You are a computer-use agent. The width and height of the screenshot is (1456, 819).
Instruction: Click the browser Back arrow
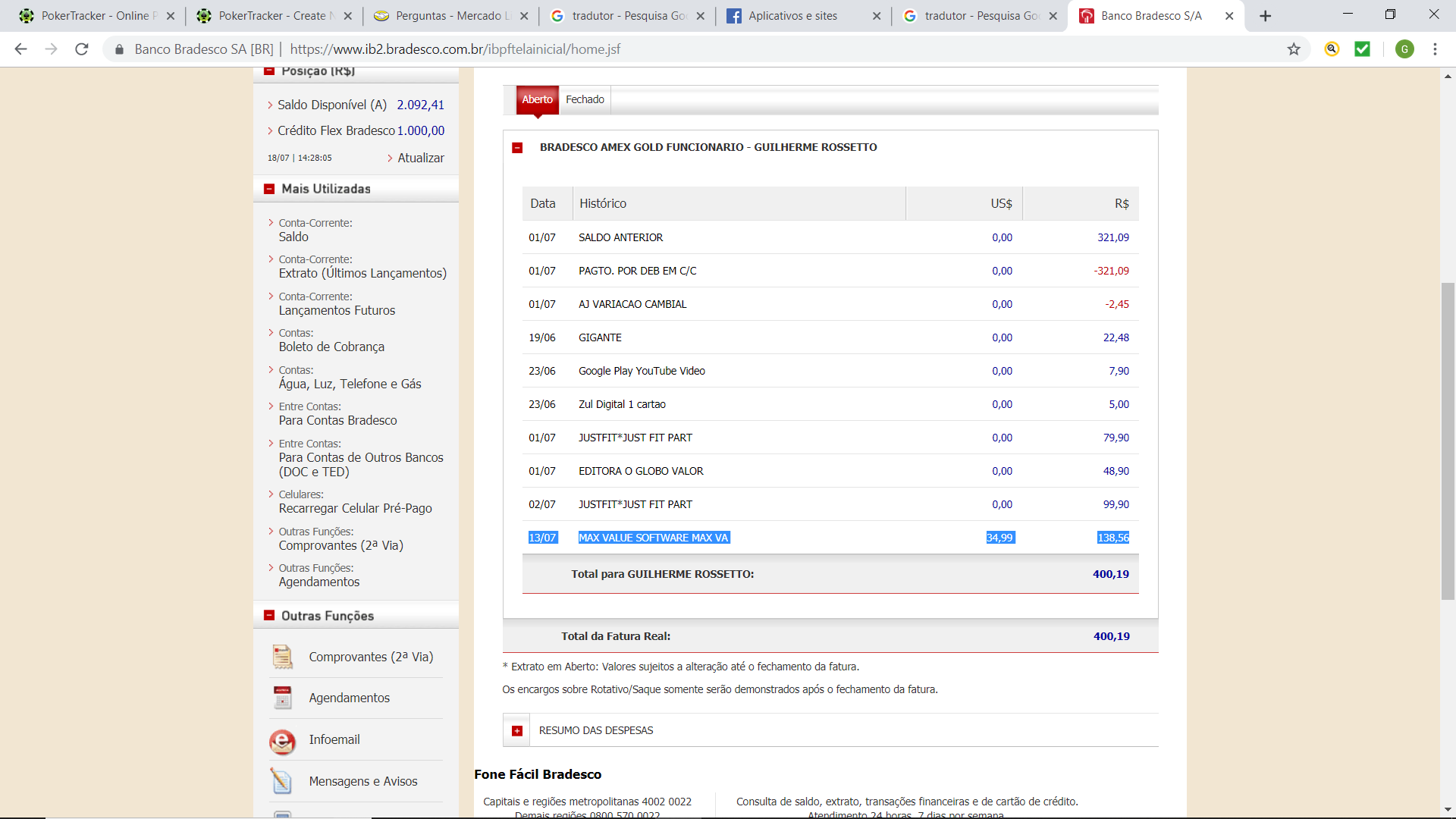pos(20,49)
